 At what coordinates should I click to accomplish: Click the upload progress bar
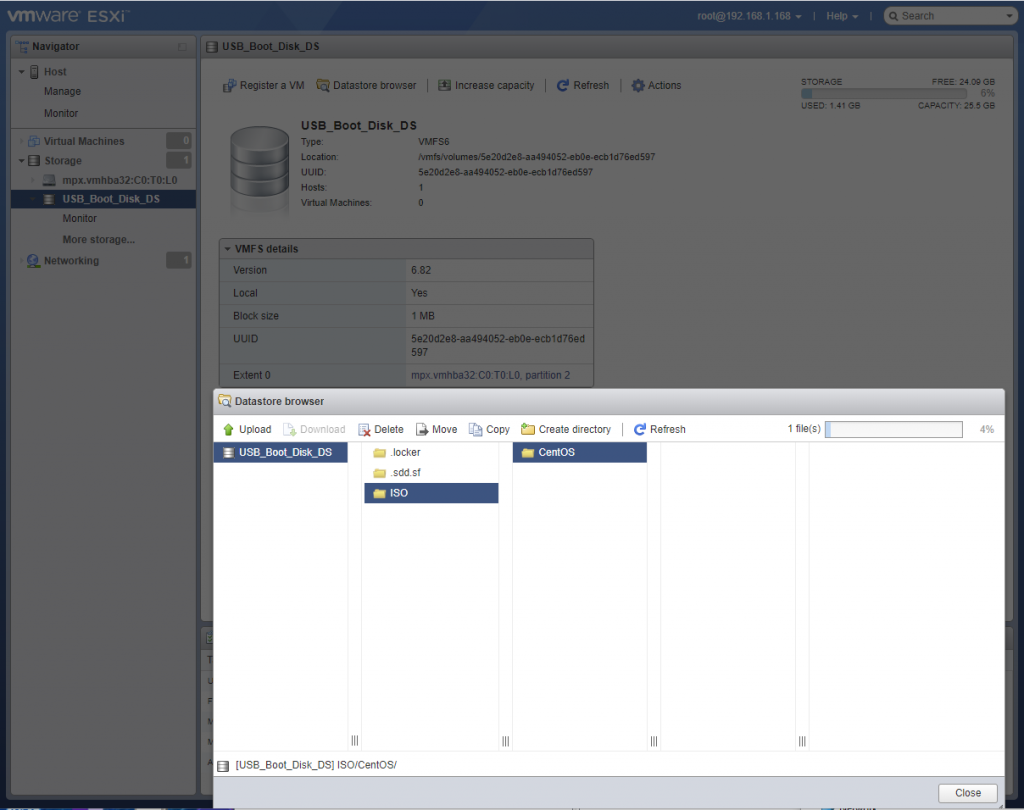click(893, 429)
